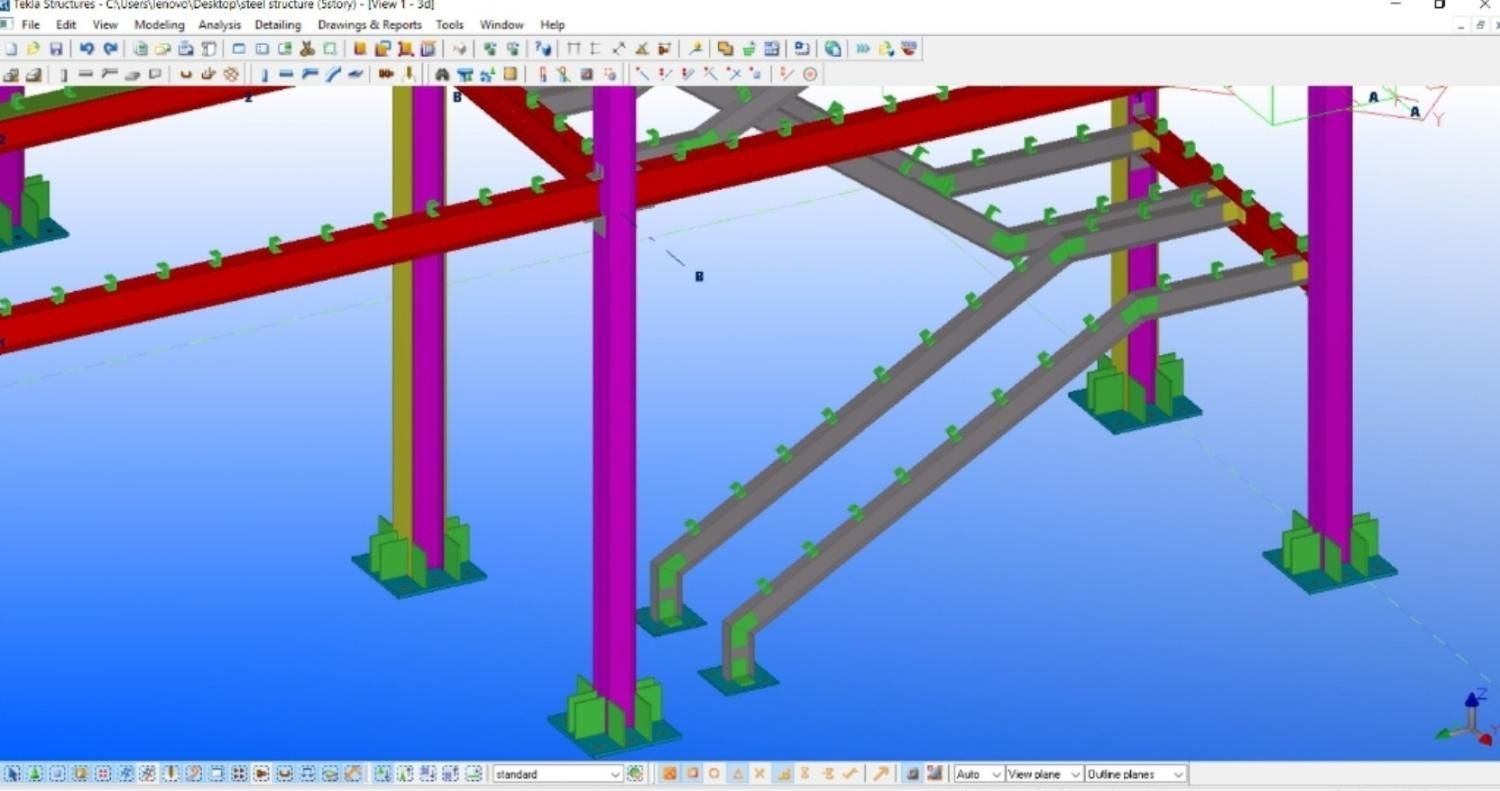Click the Inquire object question-mark icon
This screenshot has height=791, width=1500.
point(542,48)
